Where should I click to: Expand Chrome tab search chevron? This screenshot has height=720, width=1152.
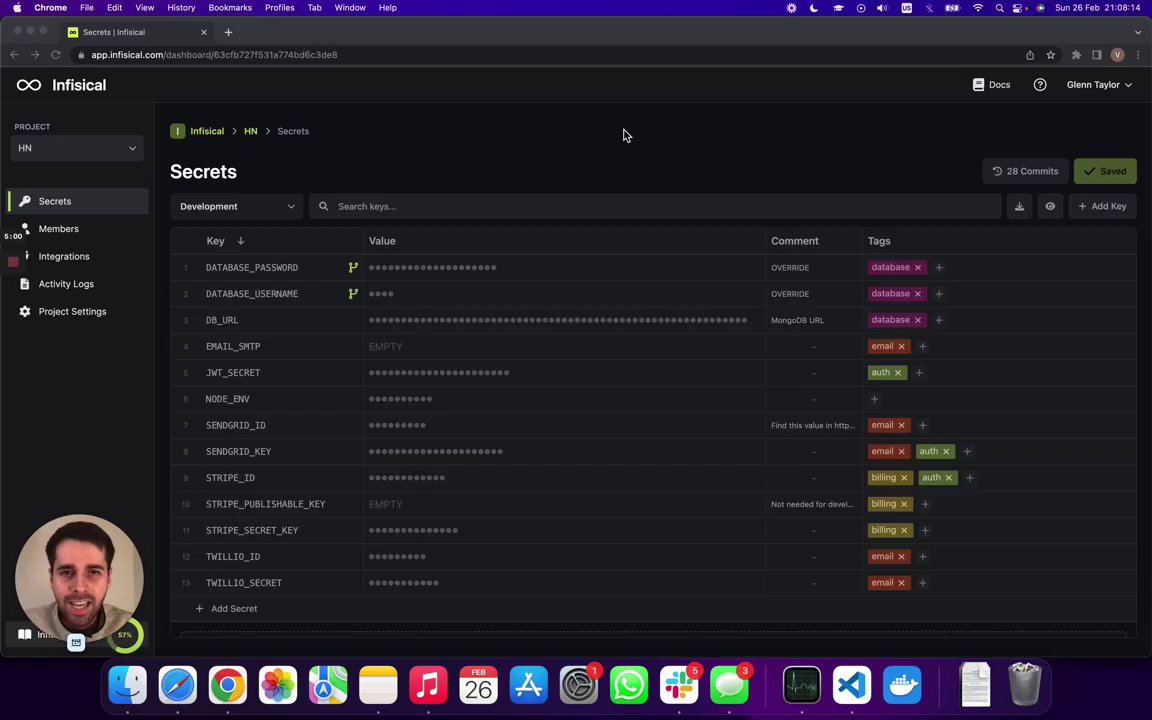(x=1138, y=32)
